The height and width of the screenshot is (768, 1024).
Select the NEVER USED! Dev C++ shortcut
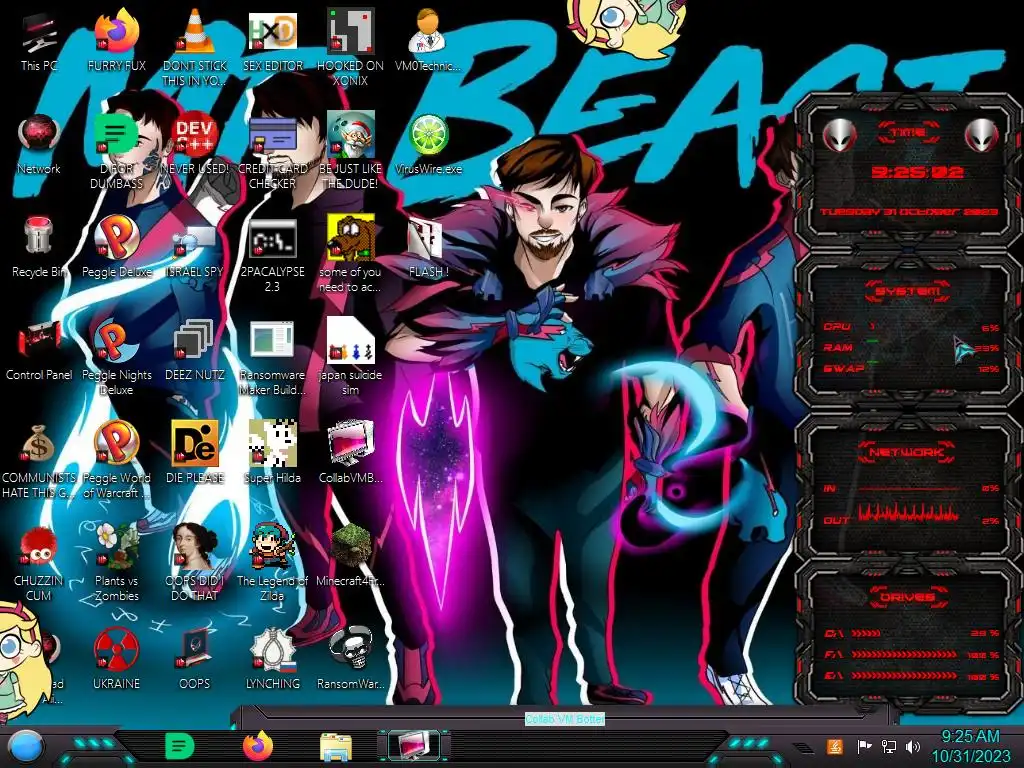point(195,135)
